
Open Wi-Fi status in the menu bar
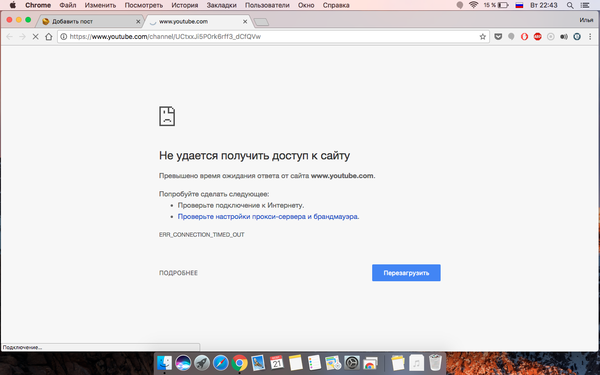473,5
